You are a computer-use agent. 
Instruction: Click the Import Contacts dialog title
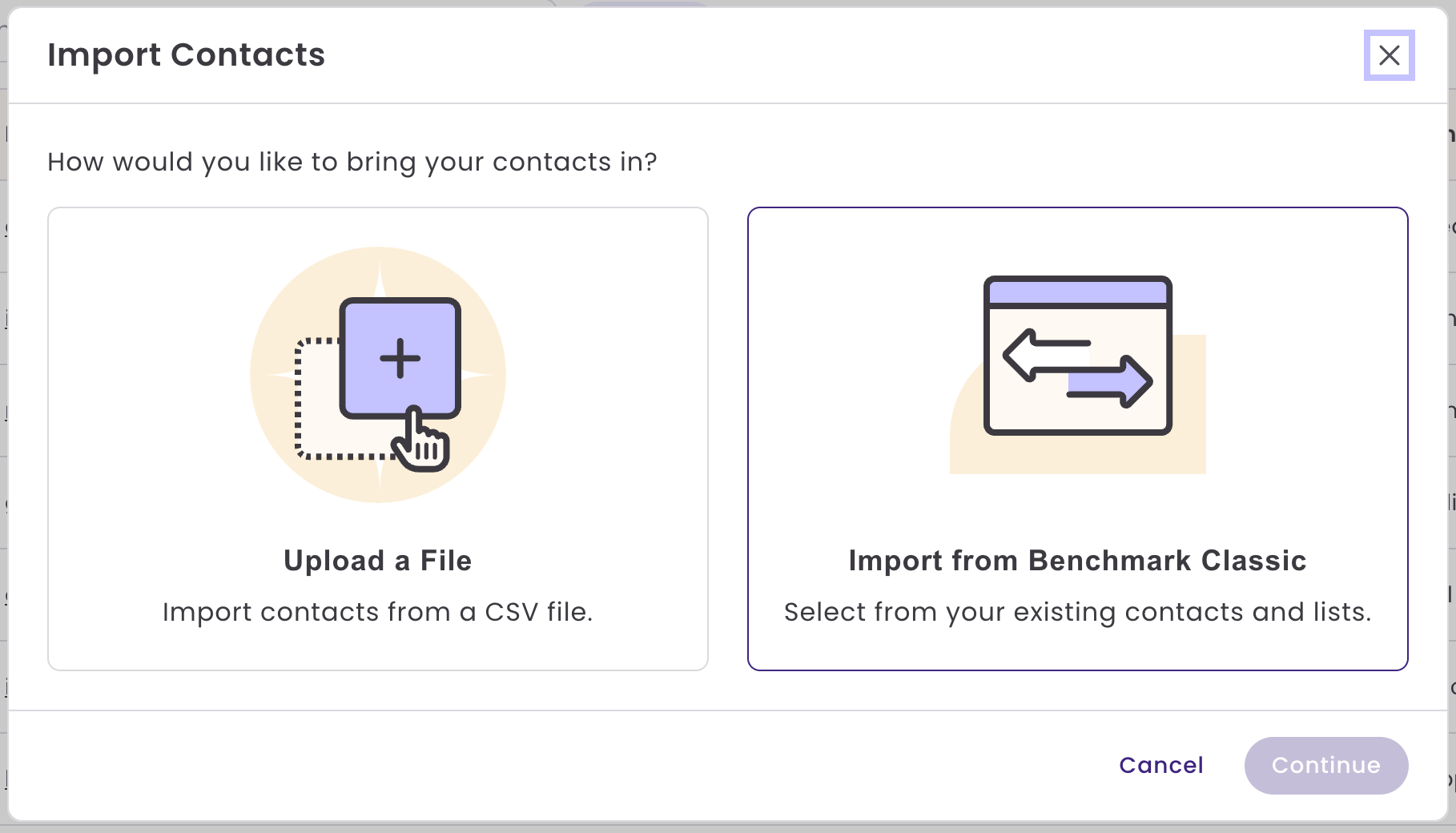pos(186,55)
